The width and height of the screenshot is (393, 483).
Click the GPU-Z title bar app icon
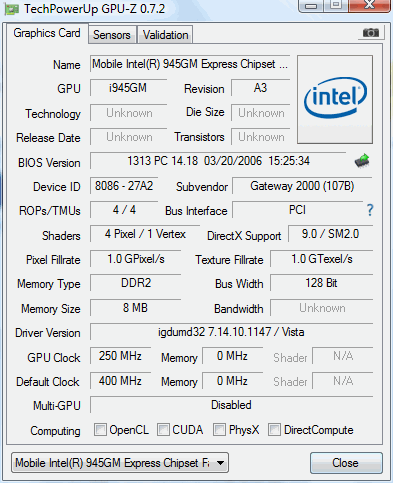11,9
